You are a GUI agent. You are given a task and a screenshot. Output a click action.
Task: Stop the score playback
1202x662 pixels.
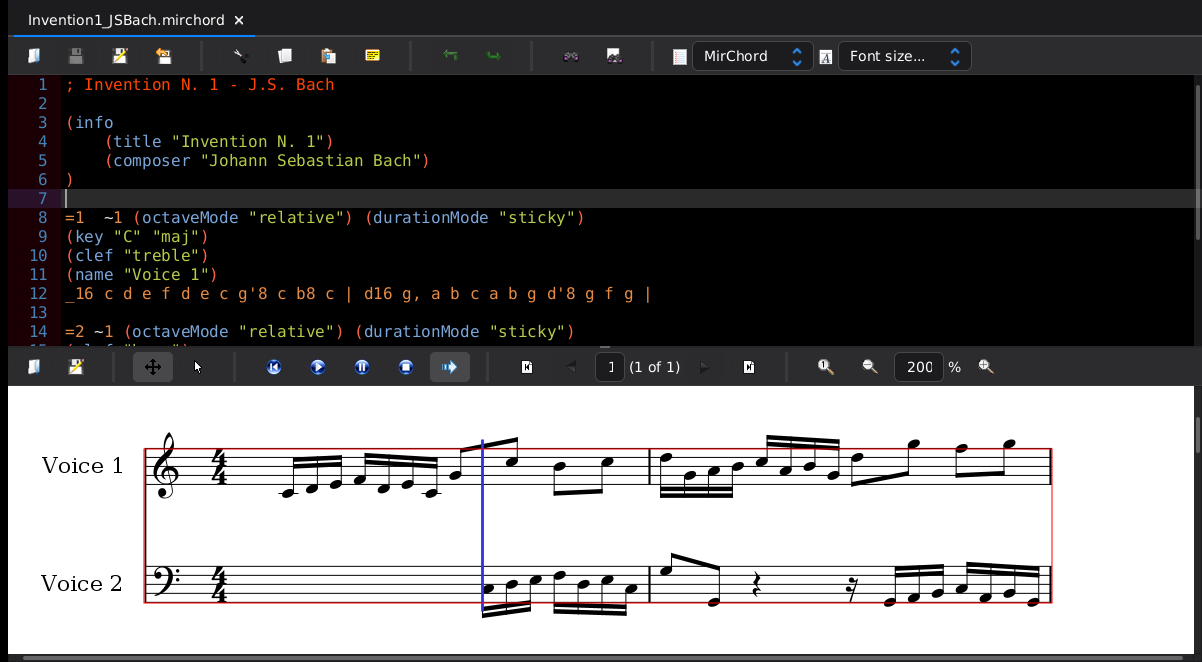coord(406,367)
